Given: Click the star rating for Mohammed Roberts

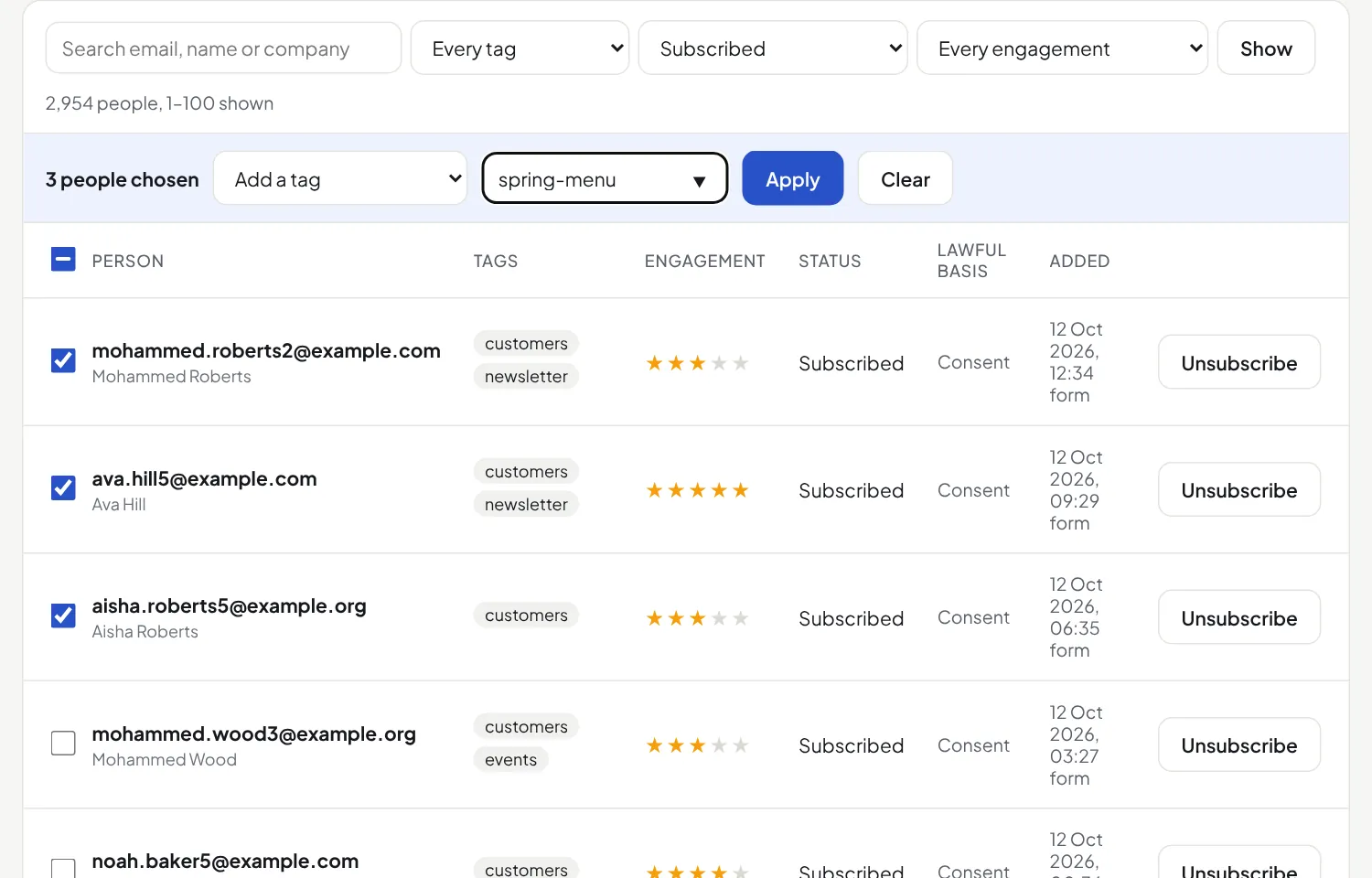Looking at the screenshot, I should coord(697,363).
